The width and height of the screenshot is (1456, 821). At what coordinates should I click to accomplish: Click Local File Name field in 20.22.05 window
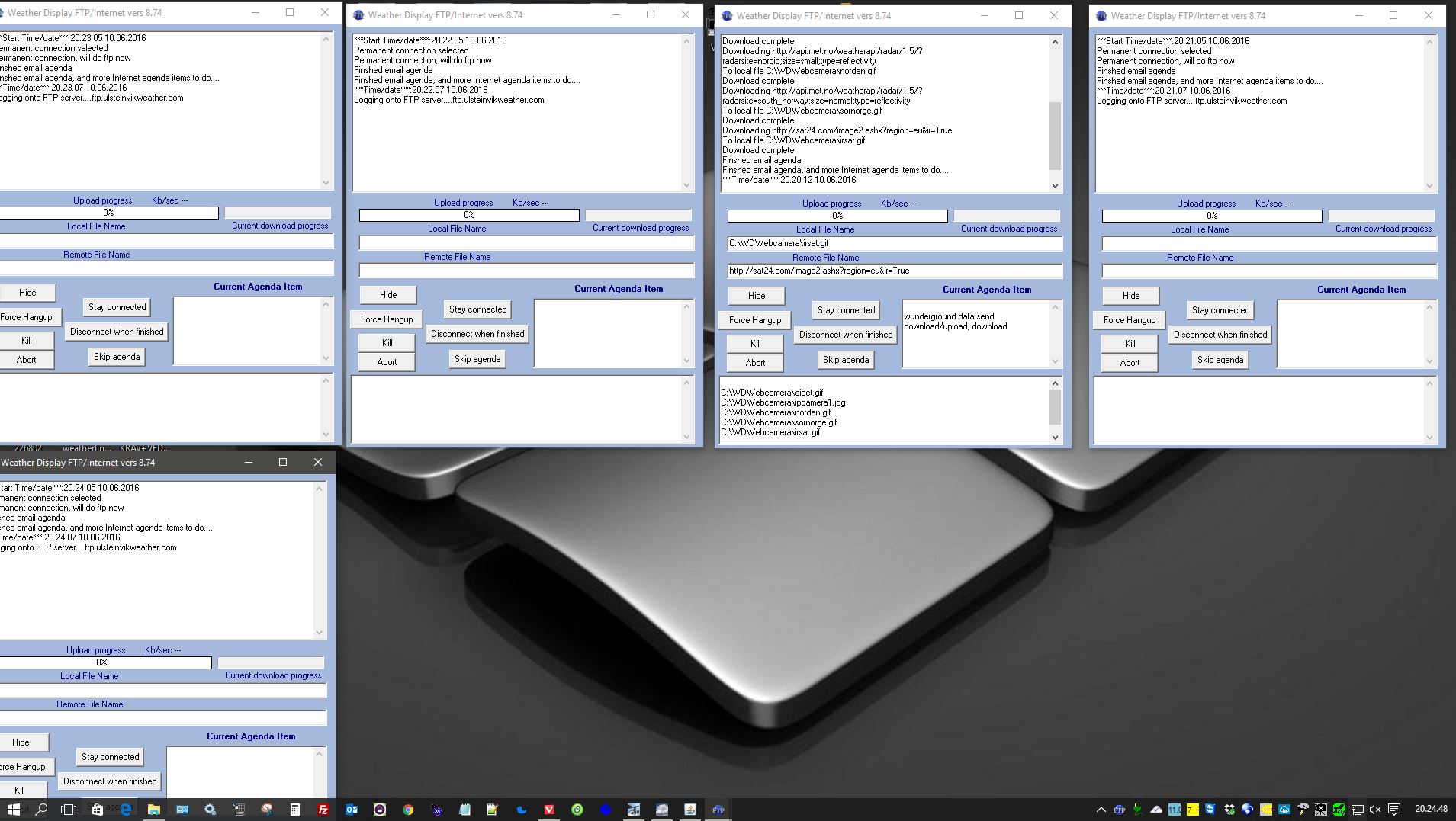(526, 243)
